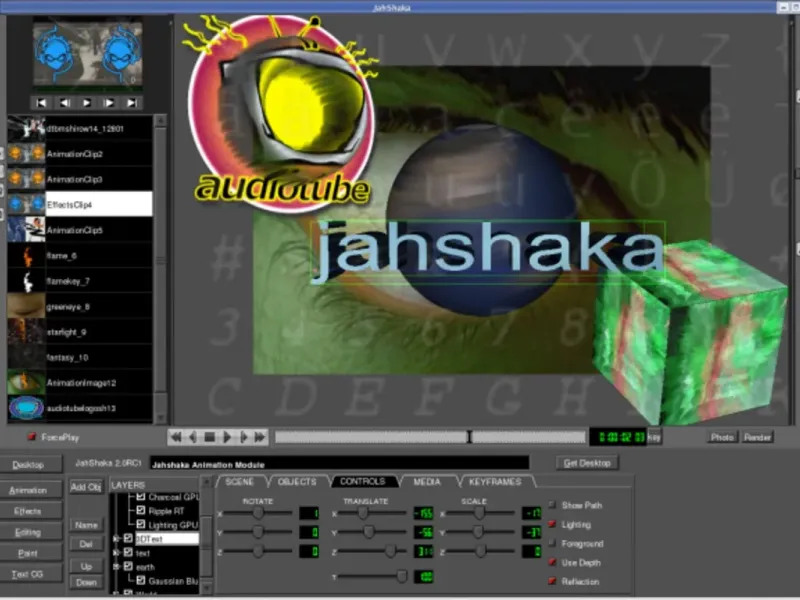800x600 pixels.
Task: Select the starlight_9 clip thumbnail
Action: coord(26,332)
